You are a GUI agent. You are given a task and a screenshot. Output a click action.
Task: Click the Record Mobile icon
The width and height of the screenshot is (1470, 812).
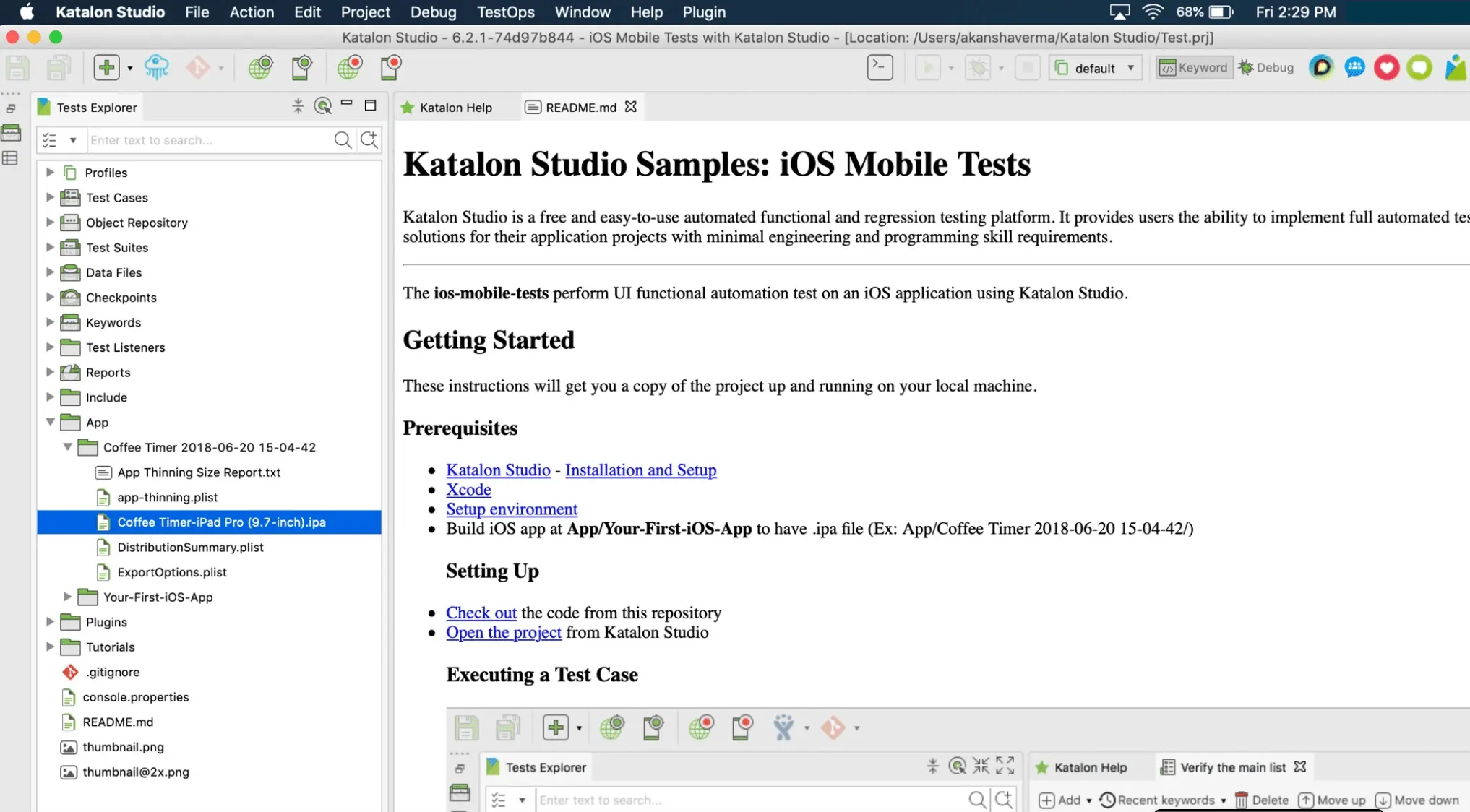click(390, 67)
